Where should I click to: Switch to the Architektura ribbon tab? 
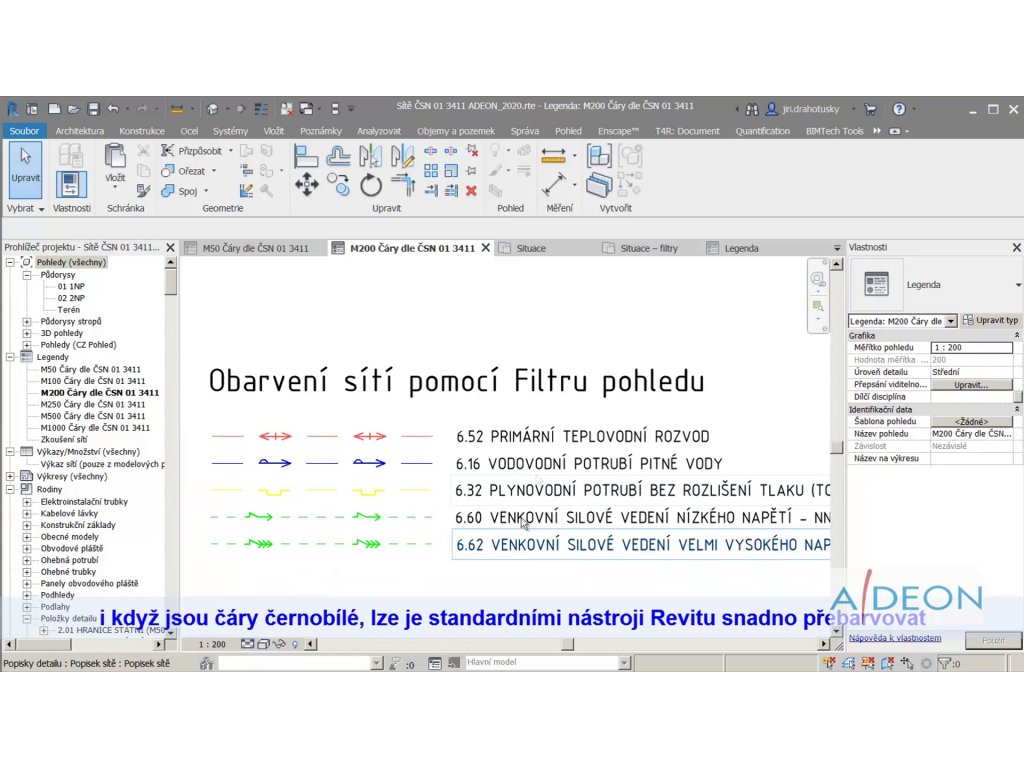[x=80, y=131]
